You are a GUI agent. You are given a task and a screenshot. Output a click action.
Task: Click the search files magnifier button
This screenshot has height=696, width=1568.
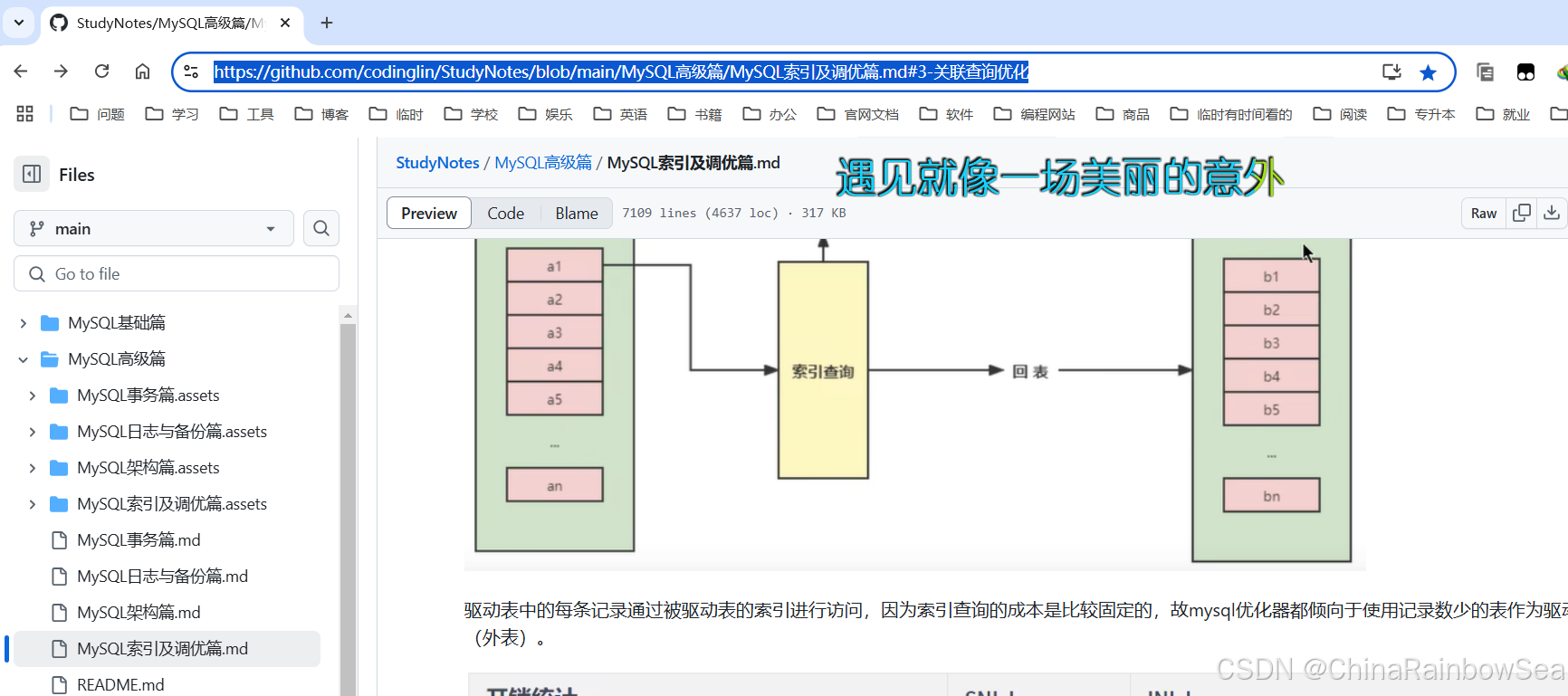[x=321, y=229]
